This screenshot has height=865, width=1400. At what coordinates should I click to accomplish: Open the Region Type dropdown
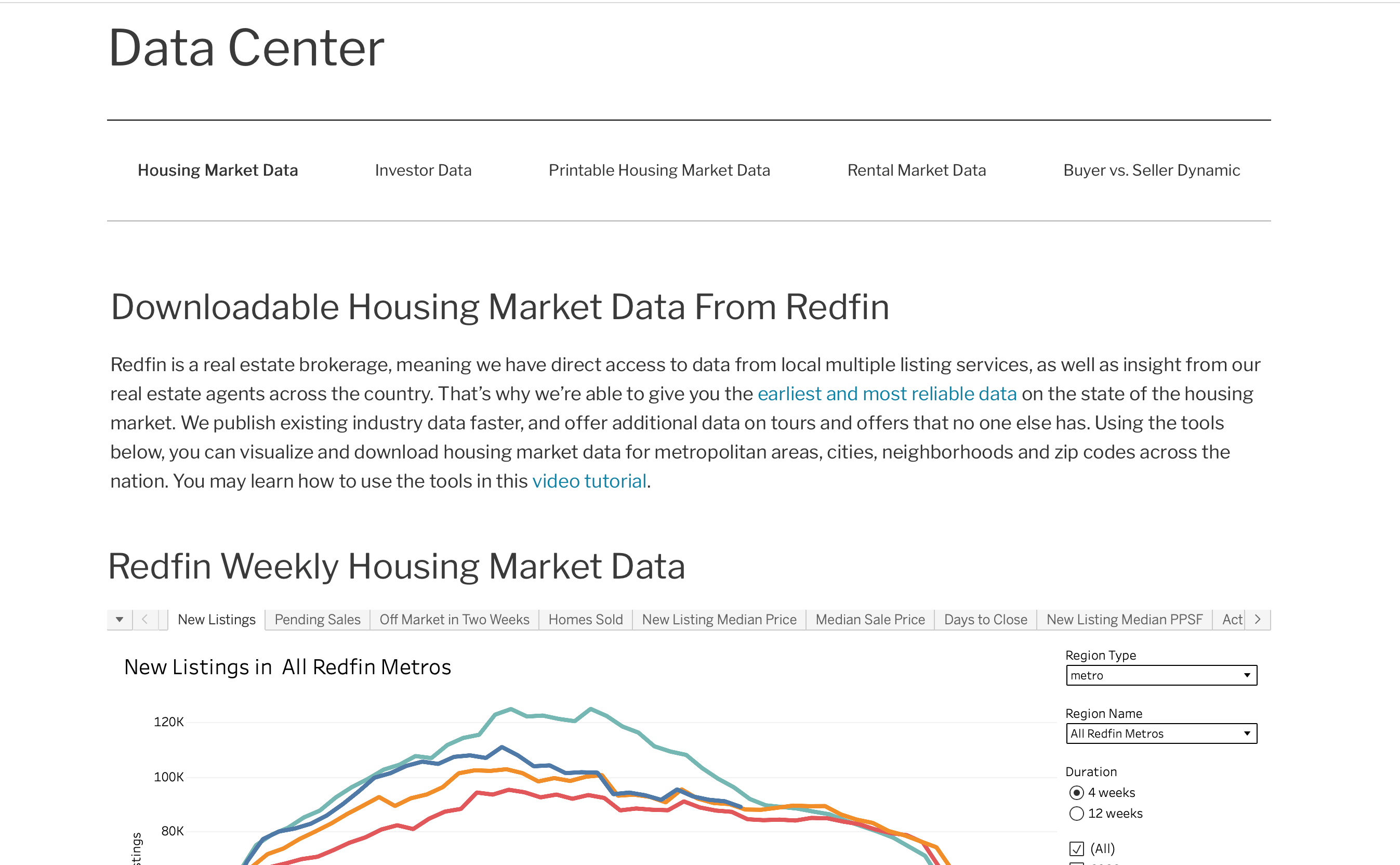[x=1161, y=676]
